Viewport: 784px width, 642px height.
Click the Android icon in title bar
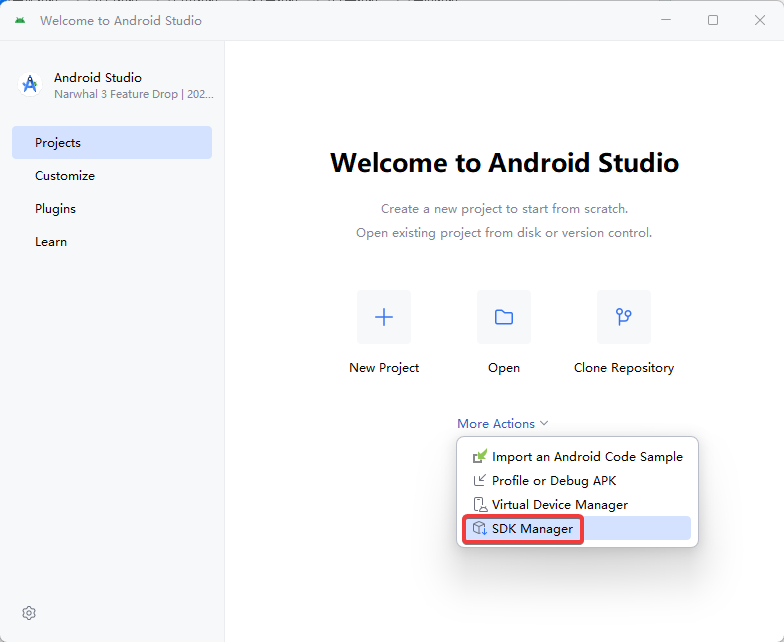coord(20,20)
